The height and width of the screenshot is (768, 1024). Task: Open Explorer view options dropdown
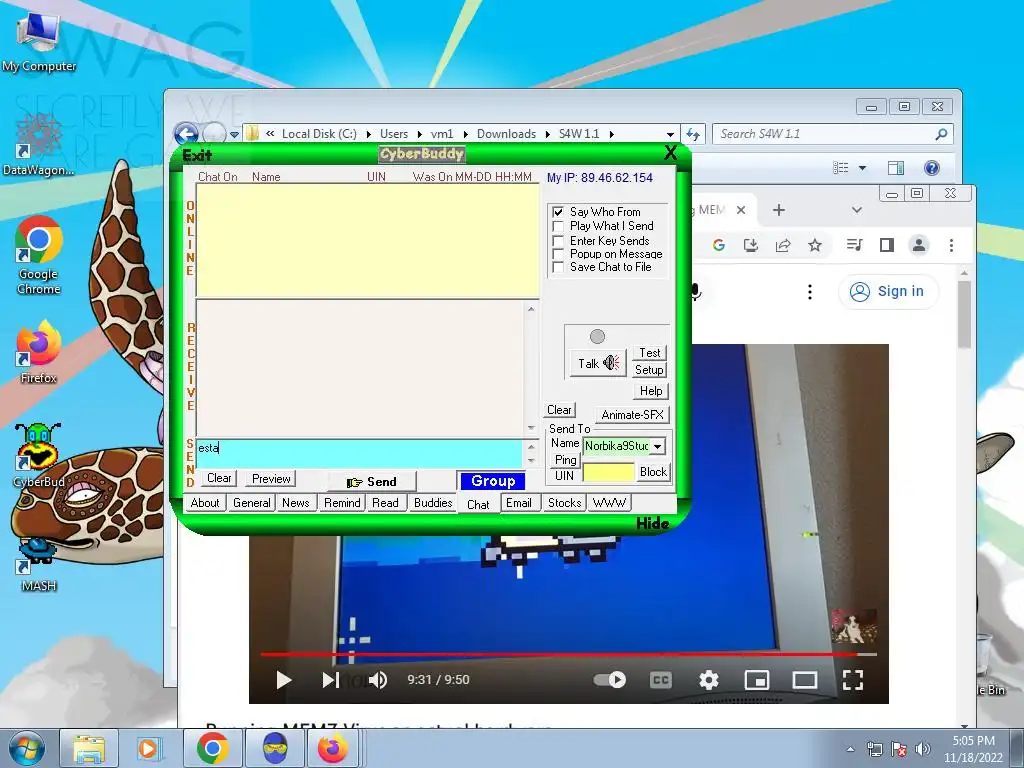coord(862,168)
